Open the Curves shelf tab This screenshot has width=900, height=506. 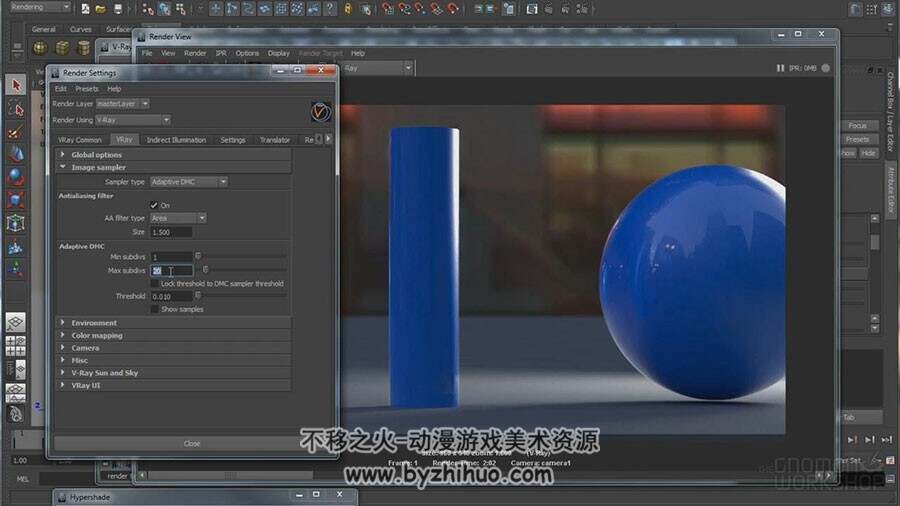(80, 29)
